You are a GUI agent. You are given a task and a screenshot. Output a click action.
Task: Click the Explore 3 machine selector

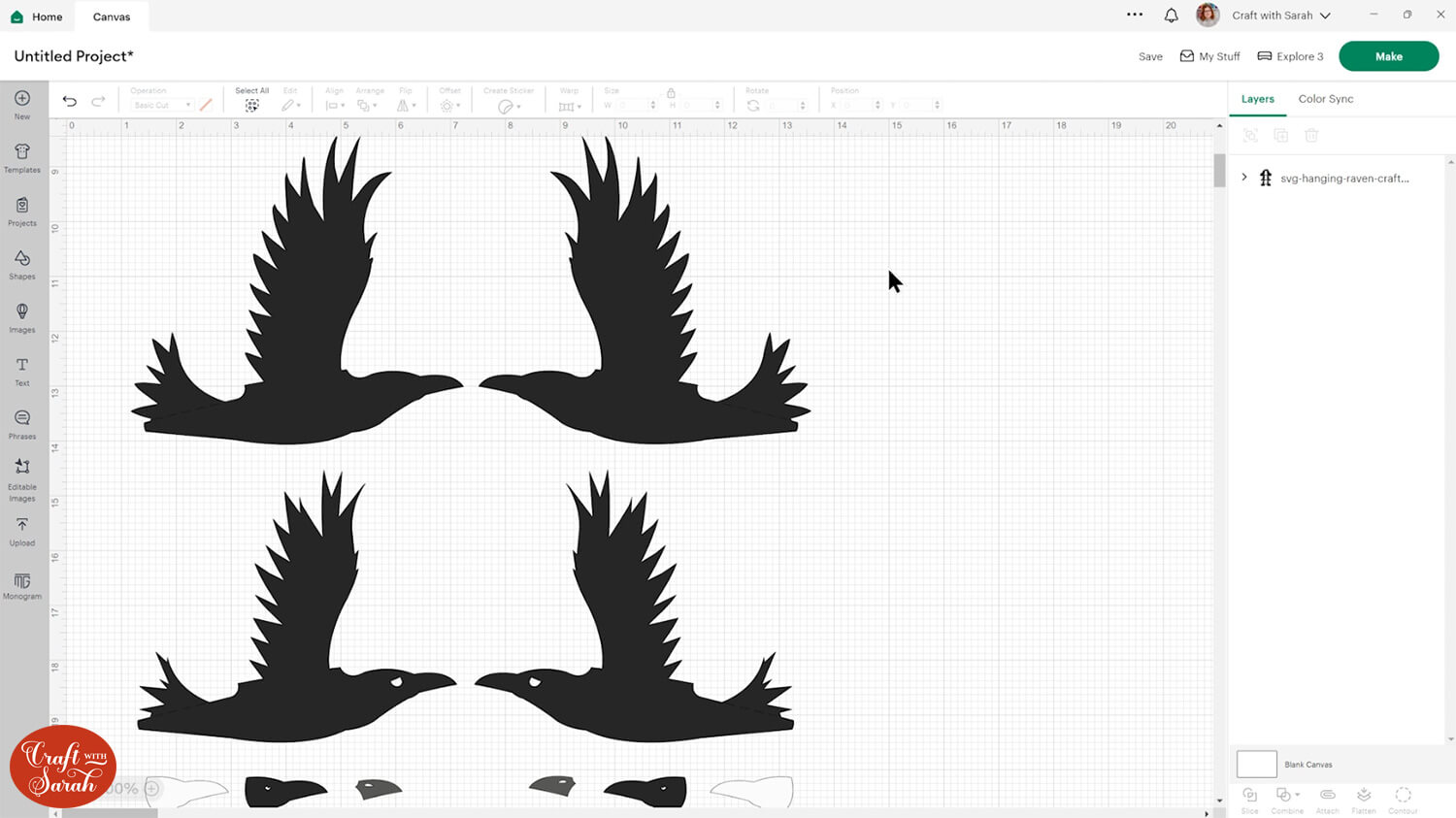tap(1290, 56)
